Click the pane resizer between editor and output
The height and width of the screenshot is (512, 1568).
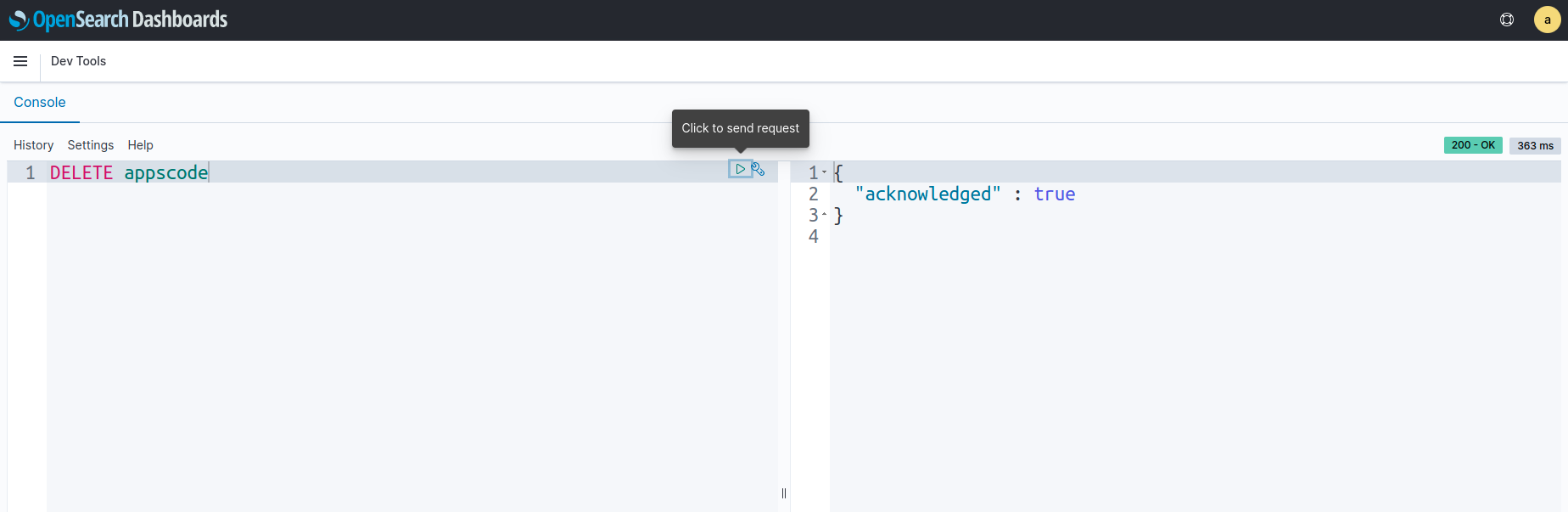784,493
